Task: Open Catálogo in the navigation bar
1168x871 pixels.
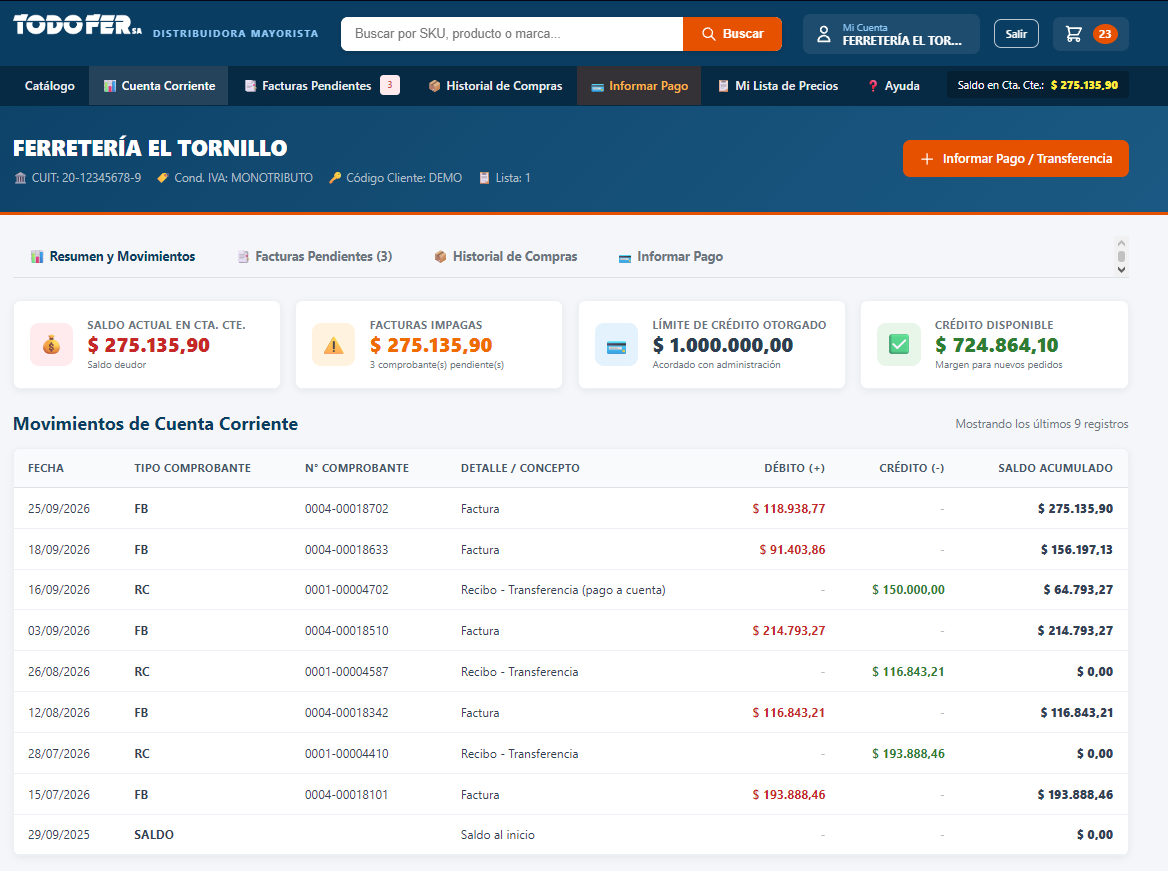Action: [x=50, y=86]
